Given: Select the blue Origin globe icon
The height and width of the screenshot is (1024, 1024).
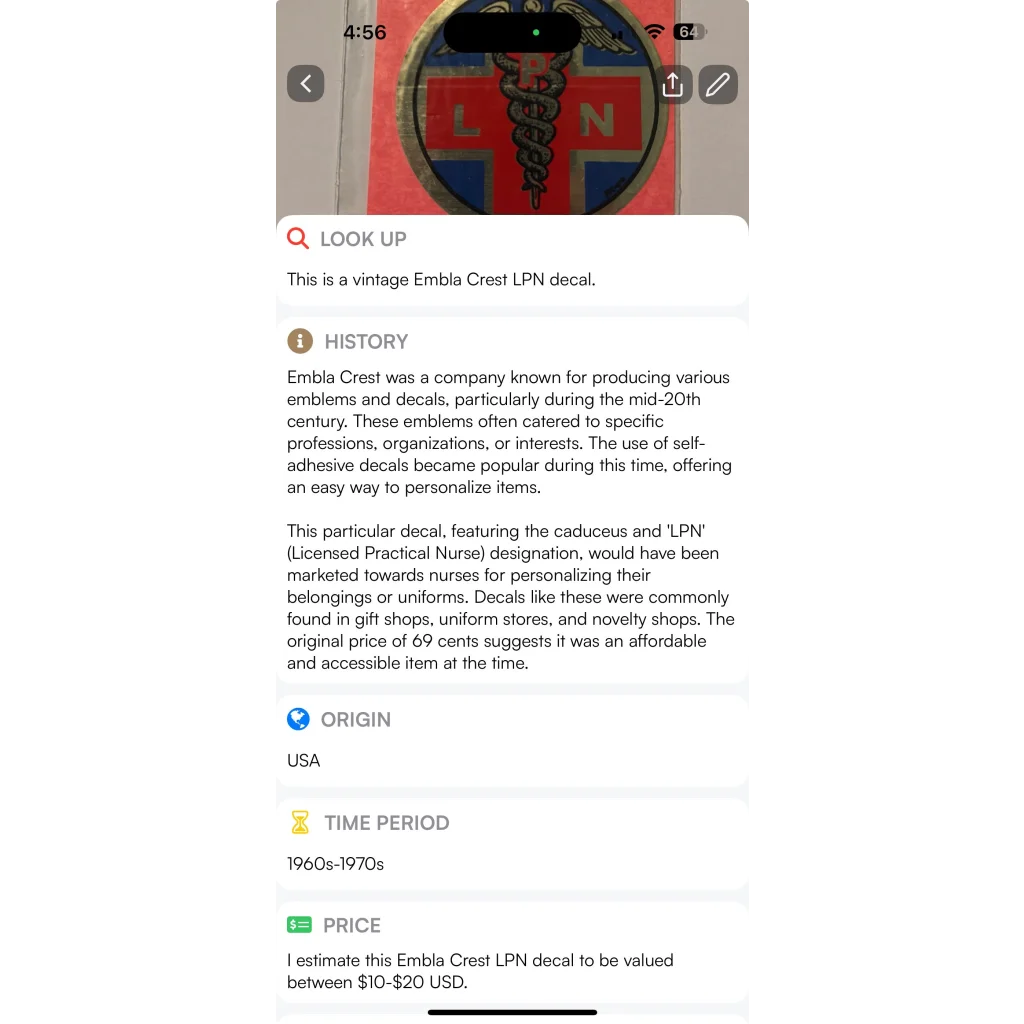Looking at the screenshot, I should pos(298,719).
